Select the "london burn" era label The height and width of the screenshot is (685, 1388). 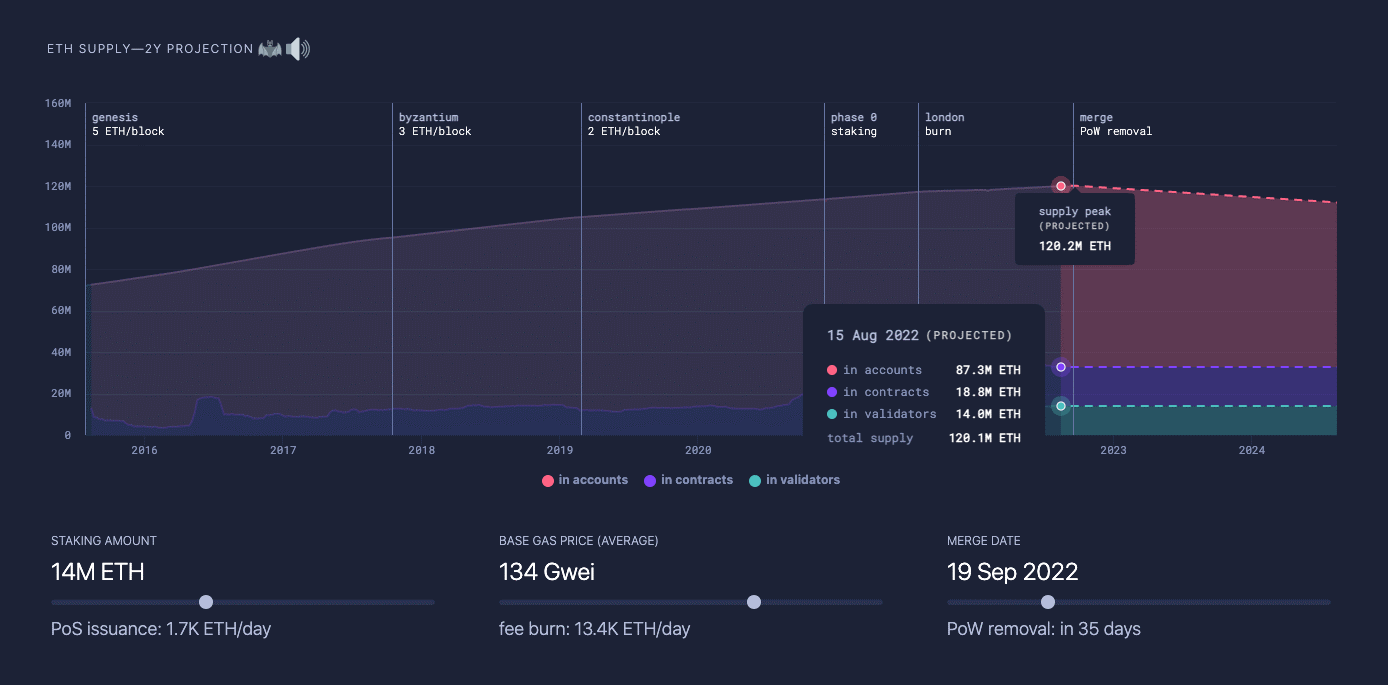pyautogui.click(x=944, y=124)
